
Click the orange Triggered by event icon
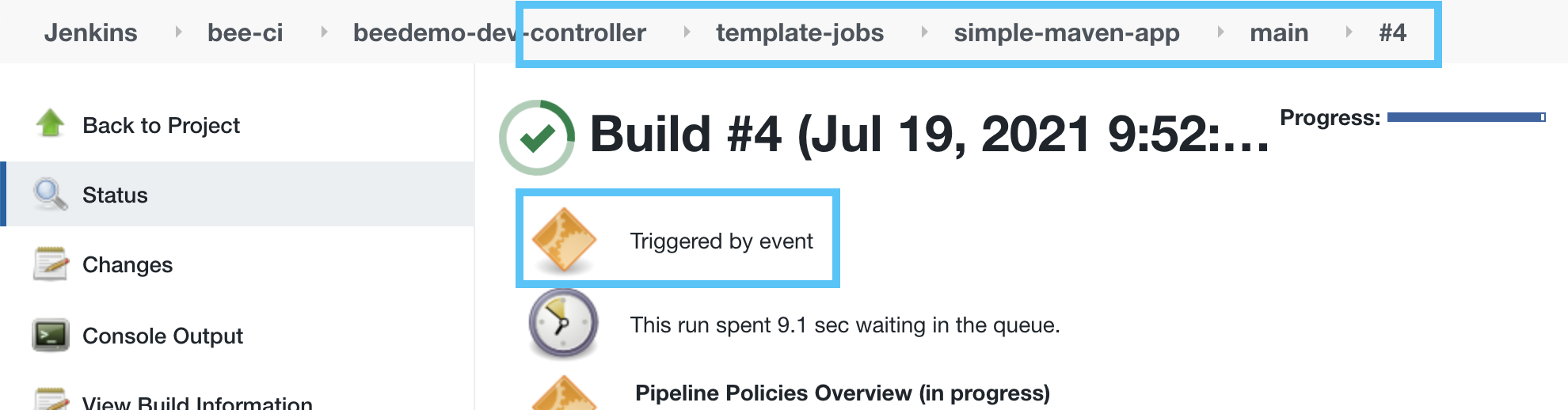pos(564,240)
